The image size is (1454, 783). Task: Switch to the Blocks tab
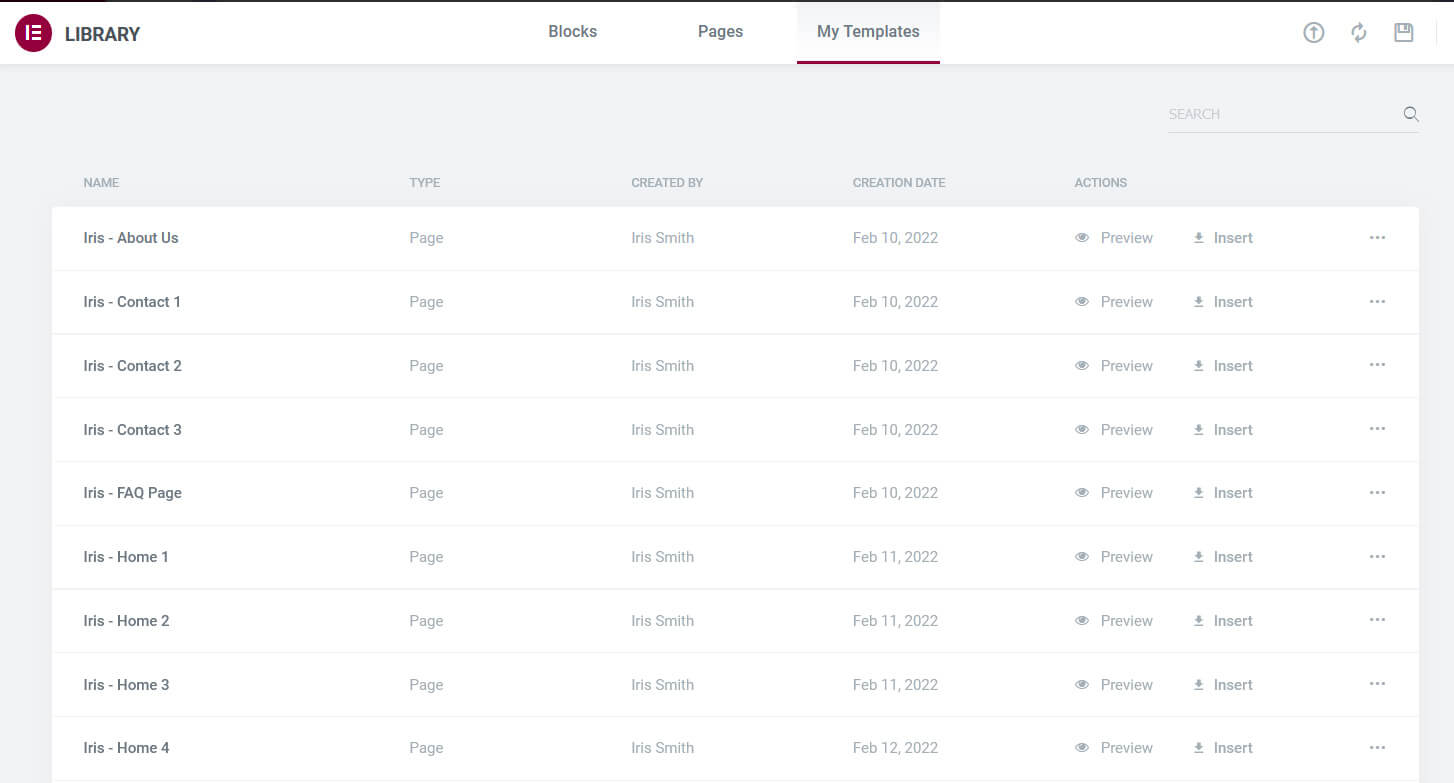(572, 32)
